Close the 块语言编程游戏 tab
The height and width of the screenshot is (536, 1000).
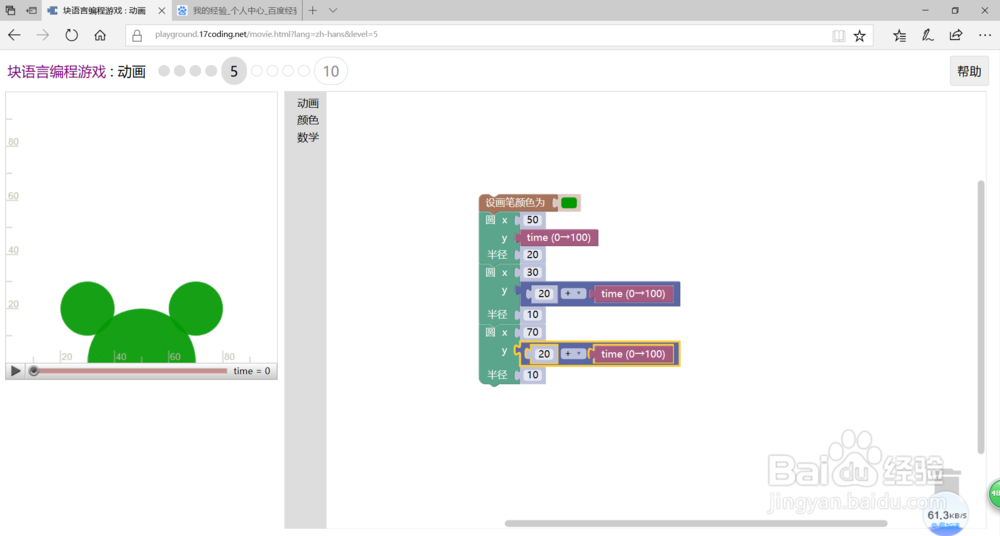161,10
